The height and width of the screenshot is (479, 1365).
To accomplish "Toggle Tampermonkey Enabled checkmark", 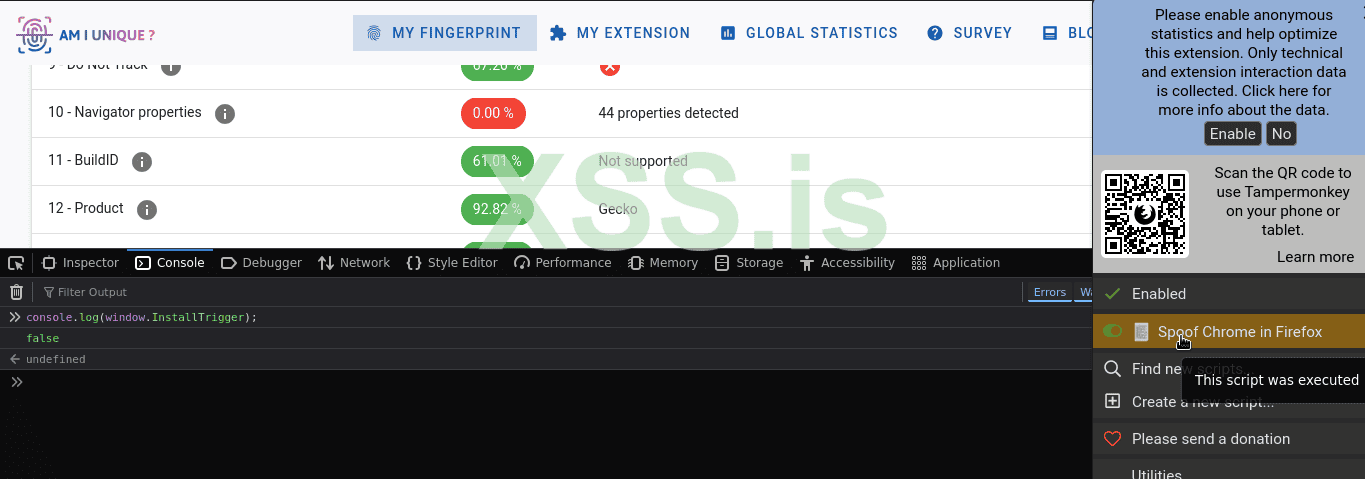I will [x=1112, y=294].
